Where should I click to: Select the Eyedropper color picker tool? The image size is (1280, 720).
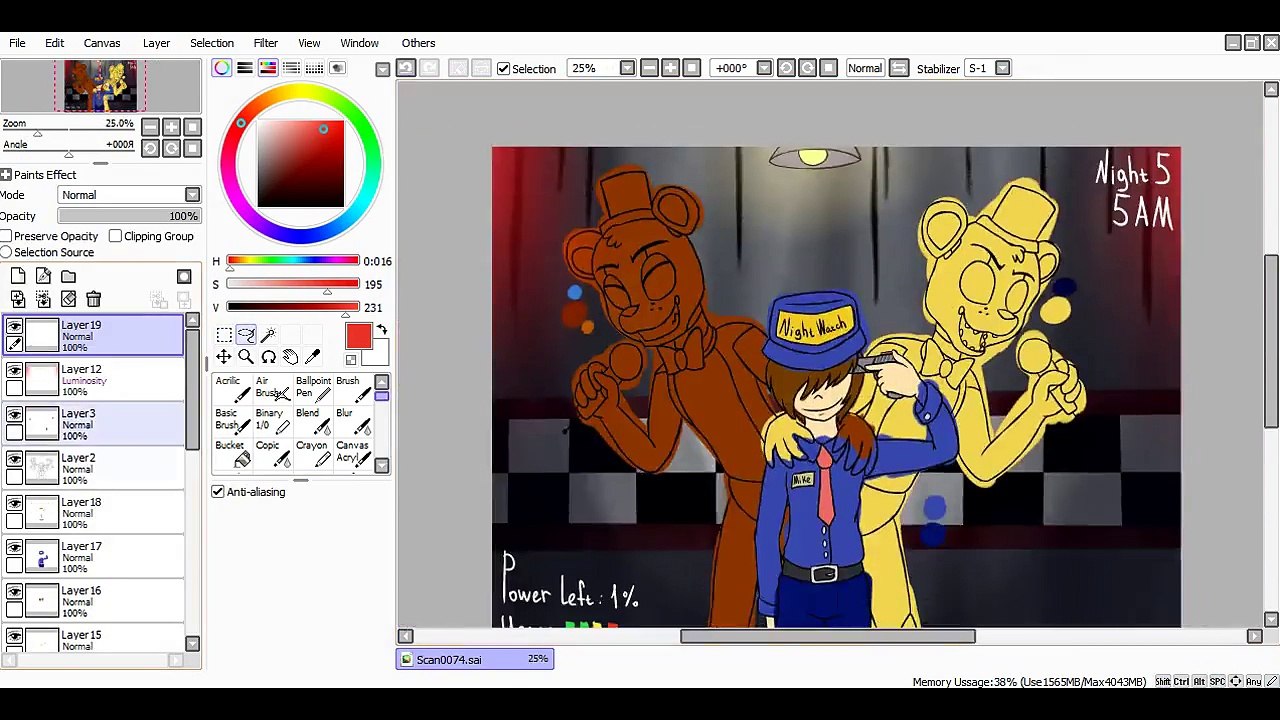coord(312,357)
